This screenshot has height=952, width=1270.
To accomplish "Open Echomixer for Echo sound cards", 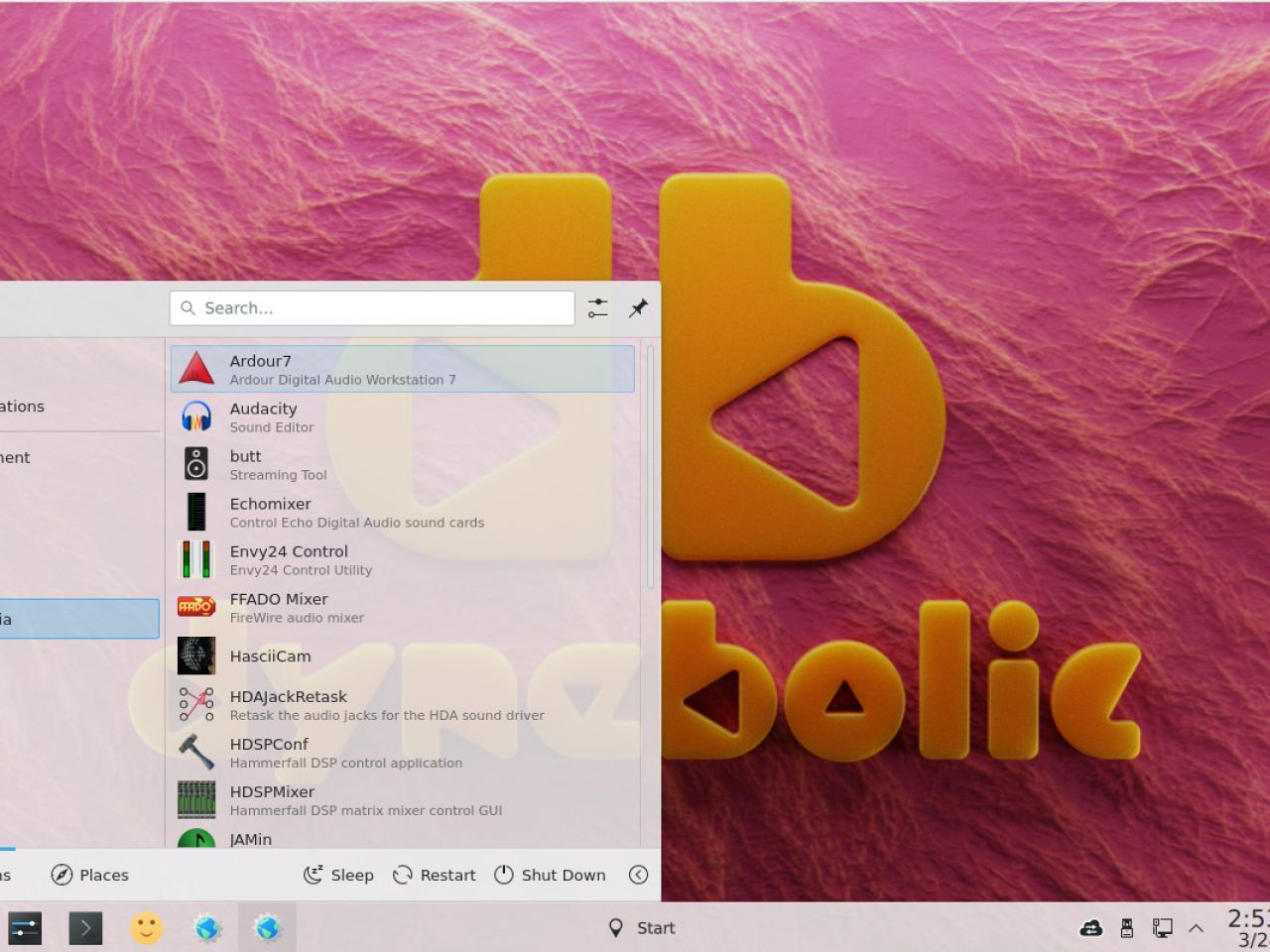I will click(402, 512).
